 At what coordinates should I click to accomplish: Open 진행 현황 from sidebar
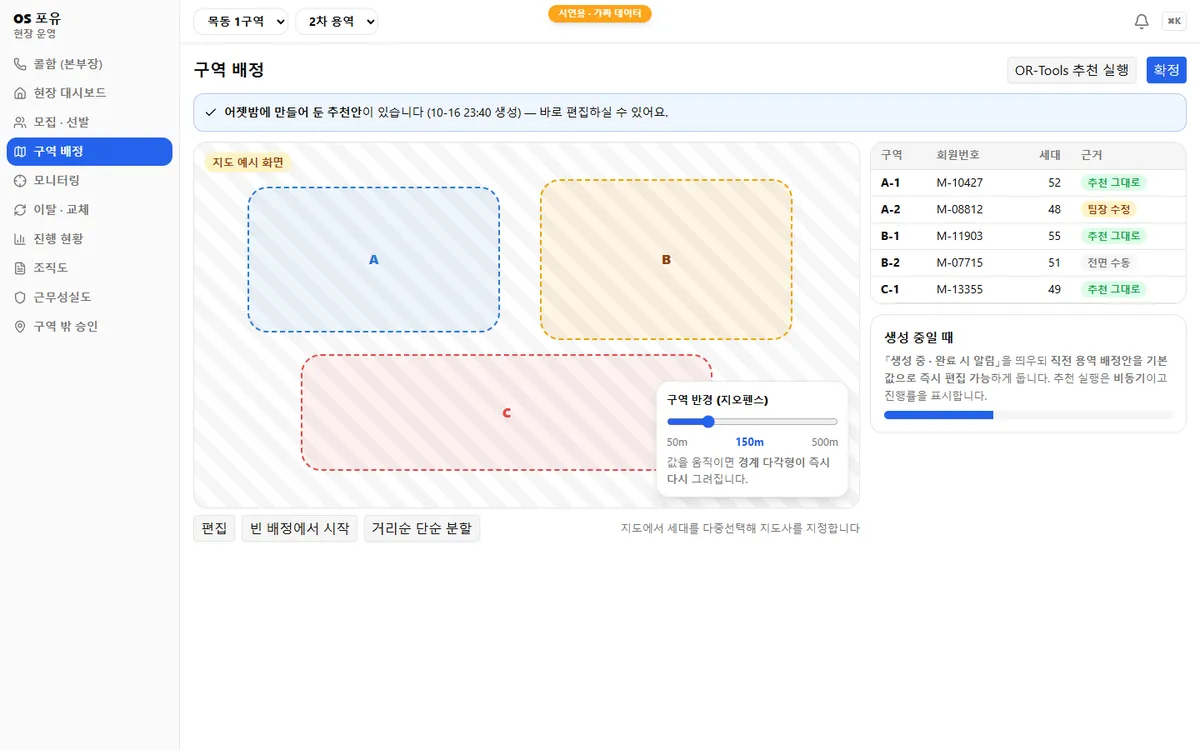89,239
